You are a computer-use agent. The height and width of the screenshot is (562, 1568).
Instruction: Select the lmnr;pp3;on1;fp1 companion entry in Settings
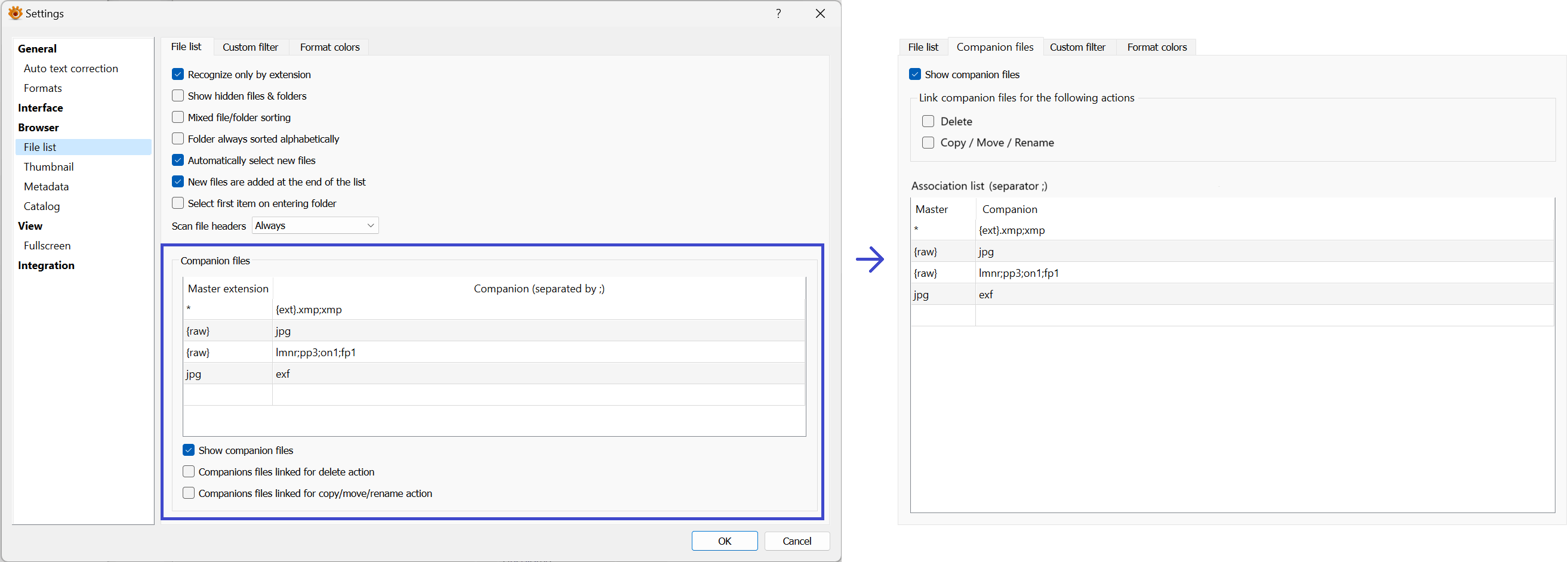[x=316, y=352]
